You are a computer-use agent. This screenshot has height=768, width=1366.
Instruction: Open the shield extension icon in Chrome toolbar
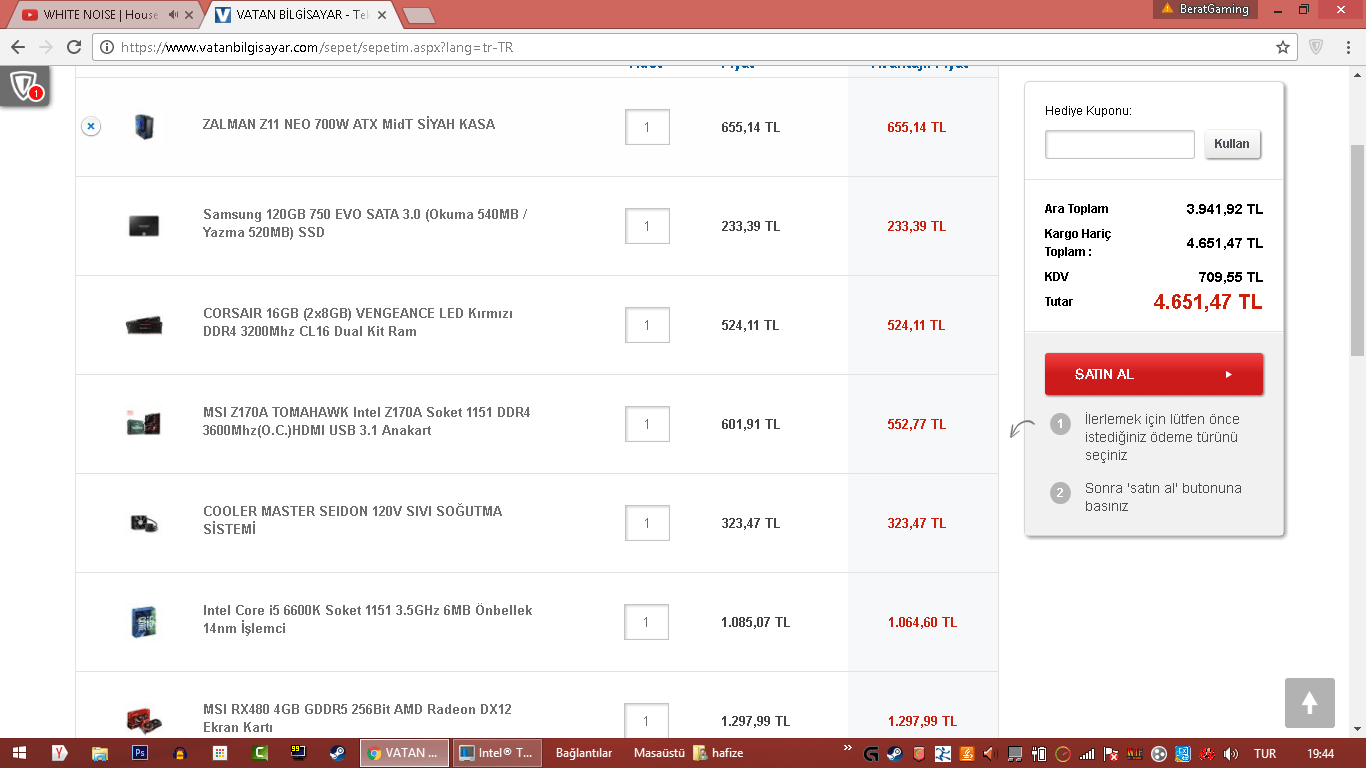tap(1317, 47)
